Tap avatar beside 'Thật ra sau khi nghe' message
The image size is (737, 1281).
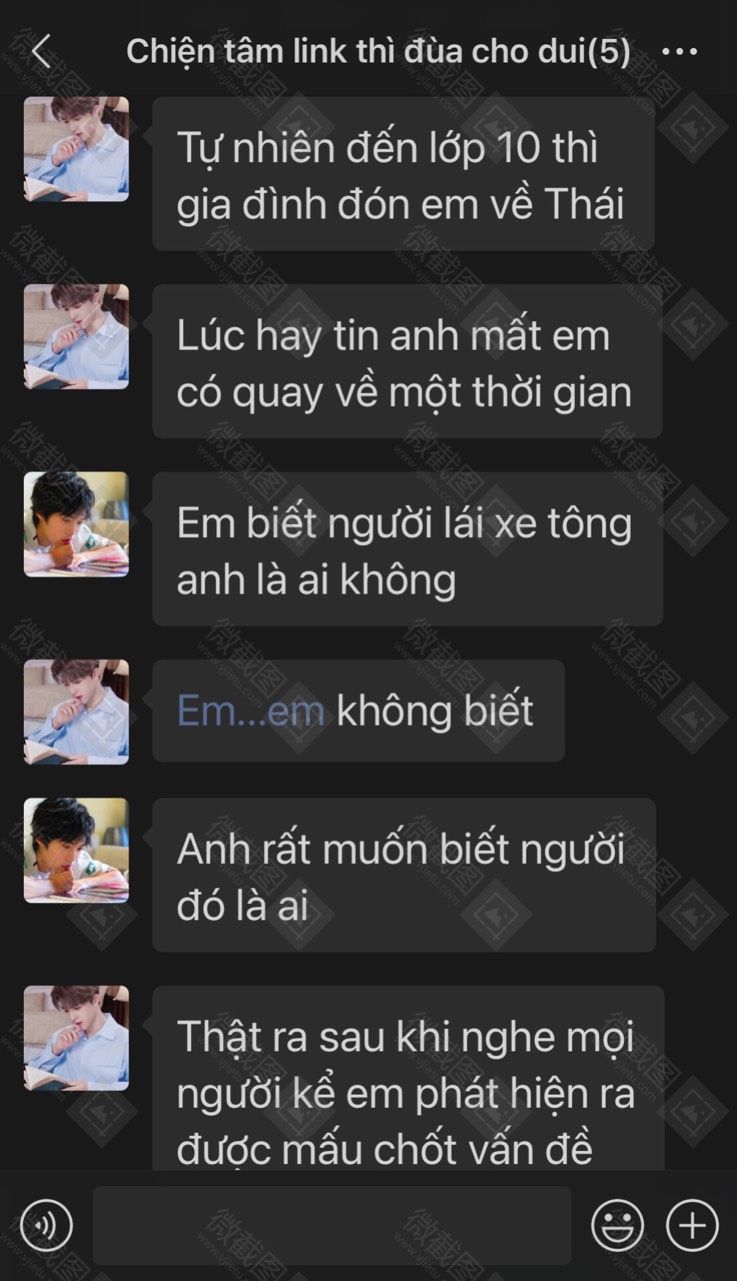click(x=76, y=1038)
